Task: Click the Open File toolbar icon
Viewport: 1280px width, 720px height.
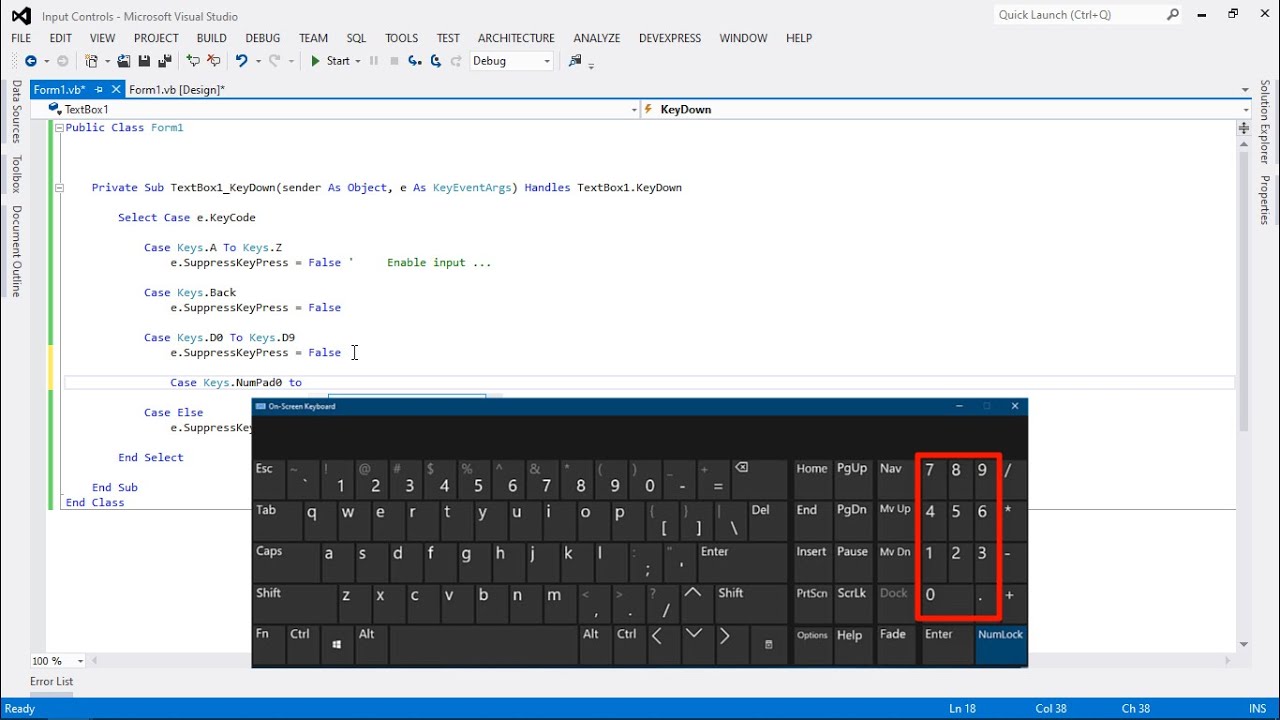Action: pyautogui.click(x=124, y=61)
